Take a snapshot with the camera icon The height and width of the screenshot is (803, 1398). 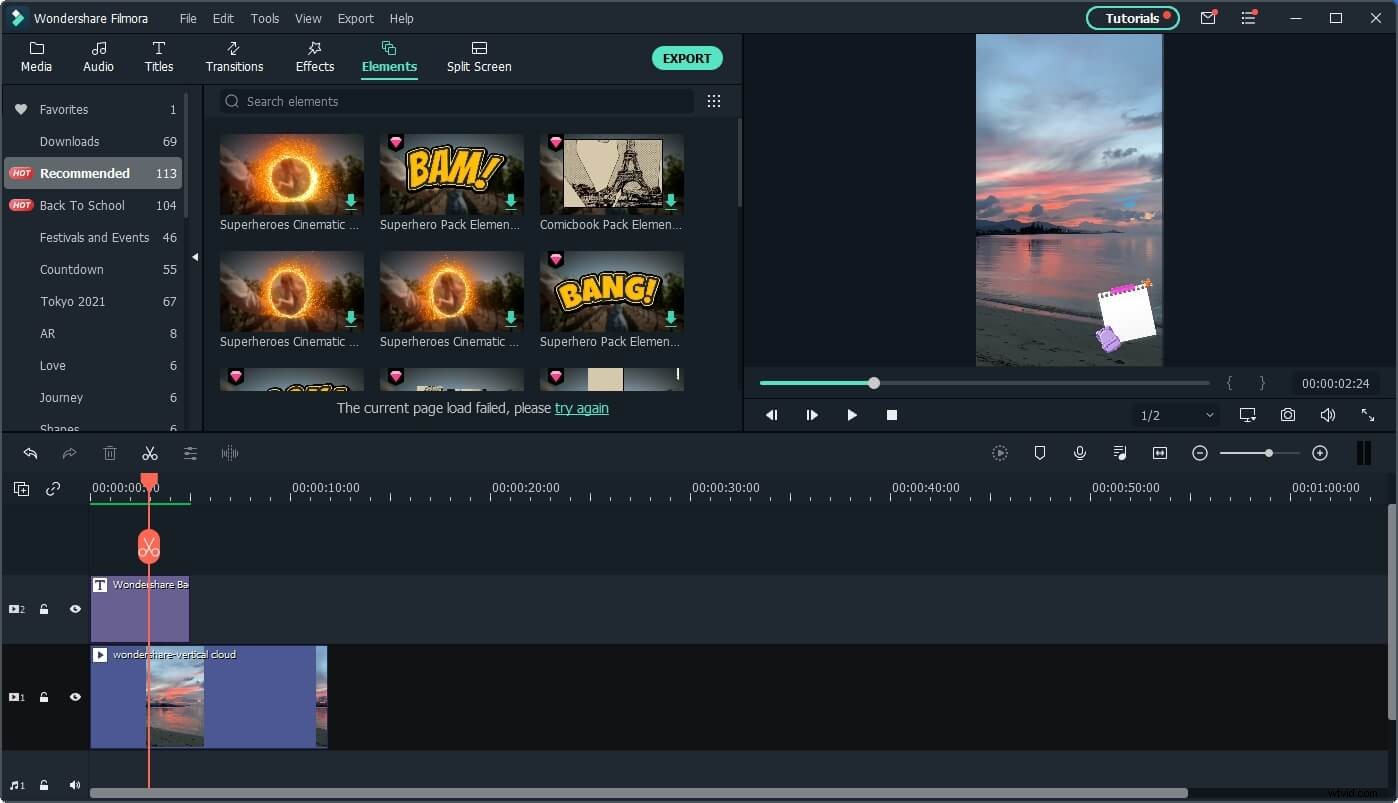coord(1287,414)
